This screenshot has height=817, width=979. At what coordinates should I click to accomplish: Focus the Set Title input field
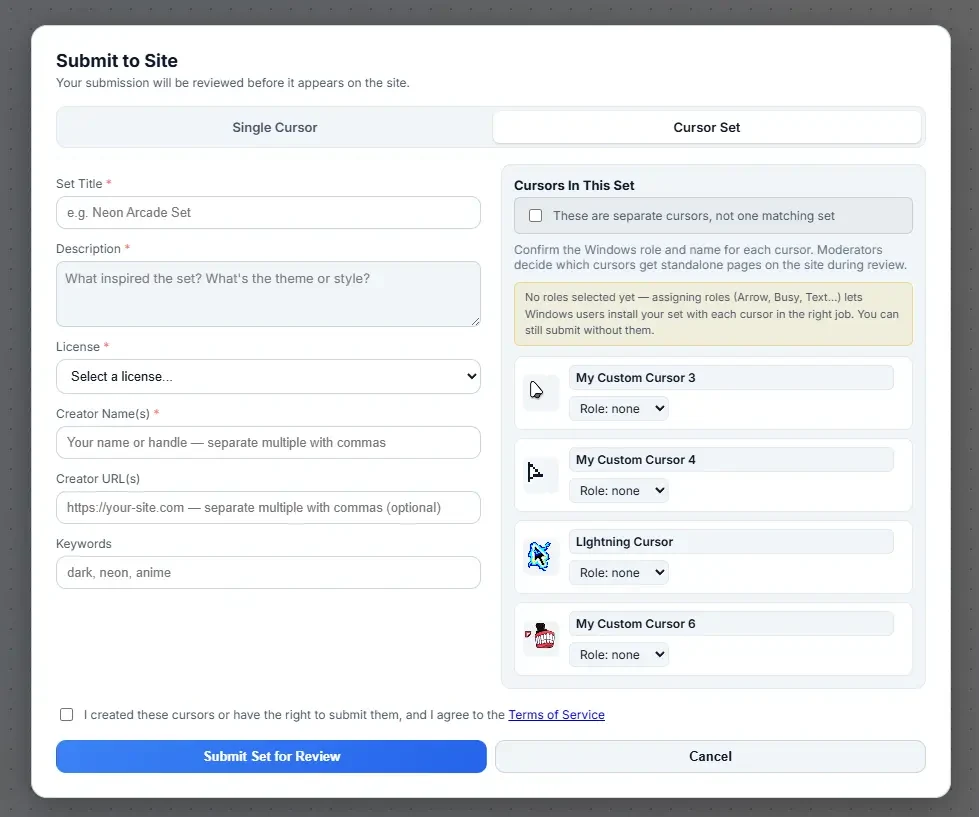(268, 213)
